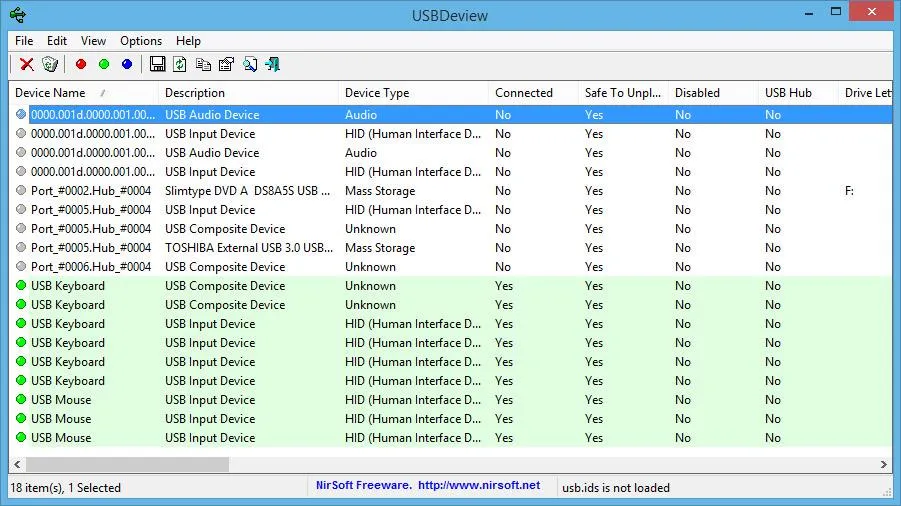Click 'NirSoft Freeware.' status bar text
The width and height of the screenshot is (901, 506).
click(364, 485)
